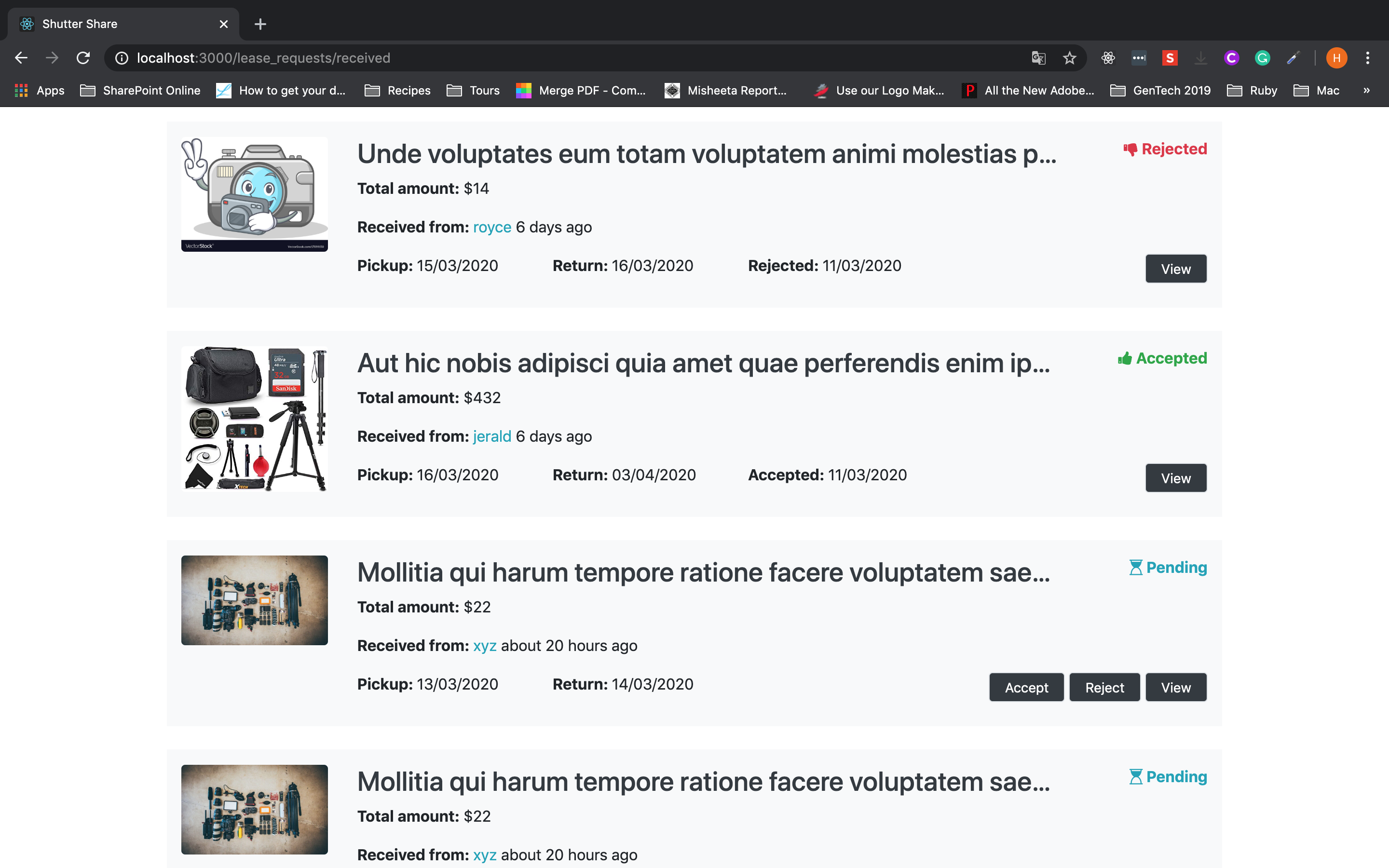Open React Developer Tools extension icon

point(1108,58)
